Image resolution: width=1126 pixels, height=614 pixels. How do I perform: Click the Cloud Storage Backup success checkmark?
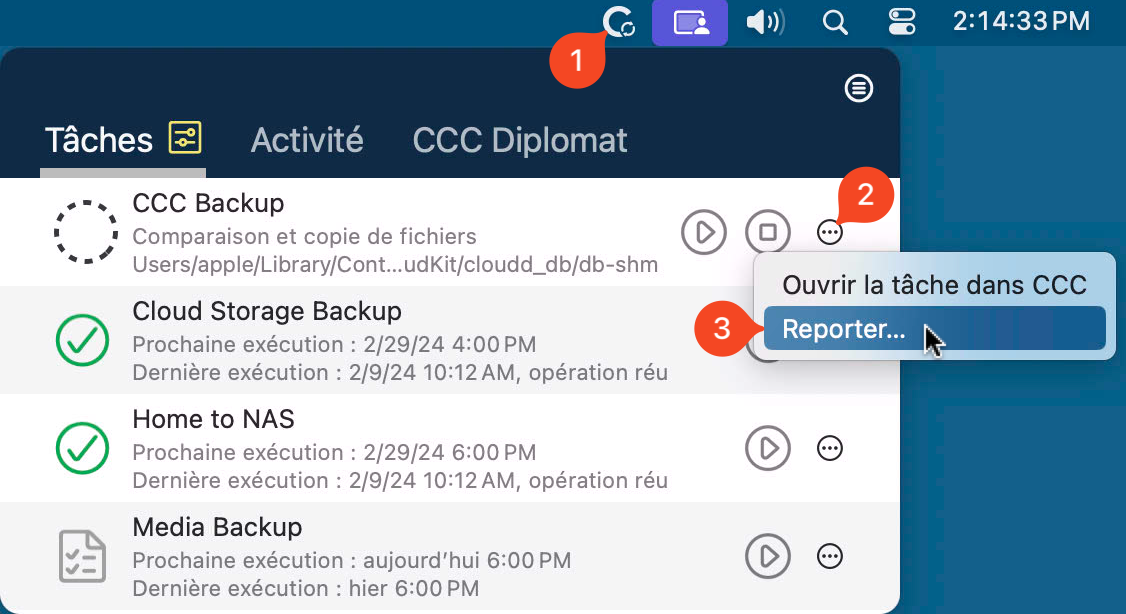click(83, 340)
